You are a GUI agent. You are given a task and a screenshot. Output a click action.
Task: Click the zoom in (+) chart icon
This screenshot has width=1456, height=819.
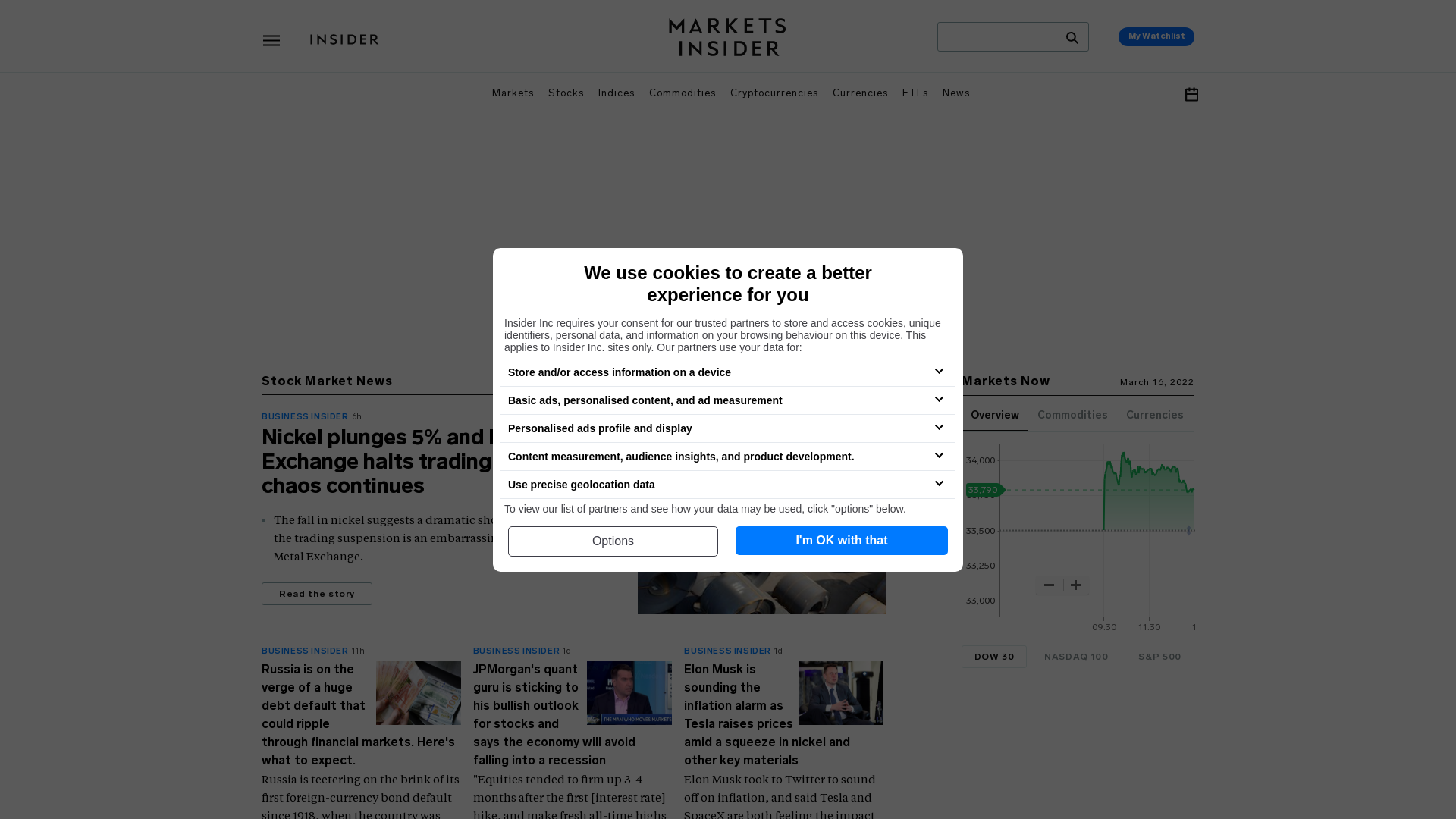point(1075,585)
